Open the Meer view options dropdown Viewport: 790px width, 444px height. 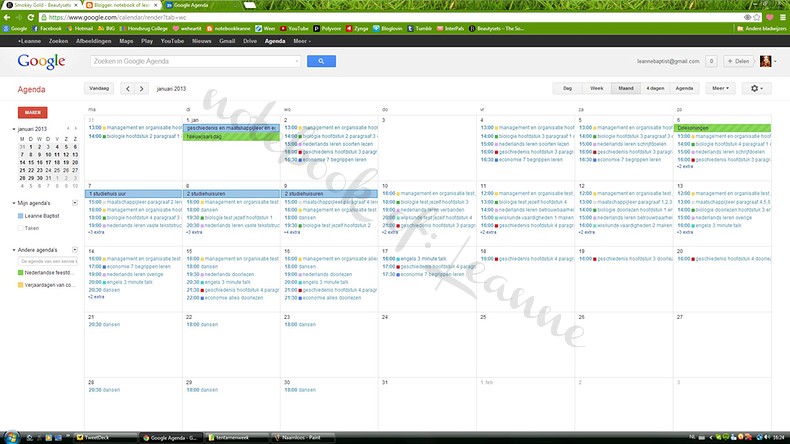click(720, 88)
